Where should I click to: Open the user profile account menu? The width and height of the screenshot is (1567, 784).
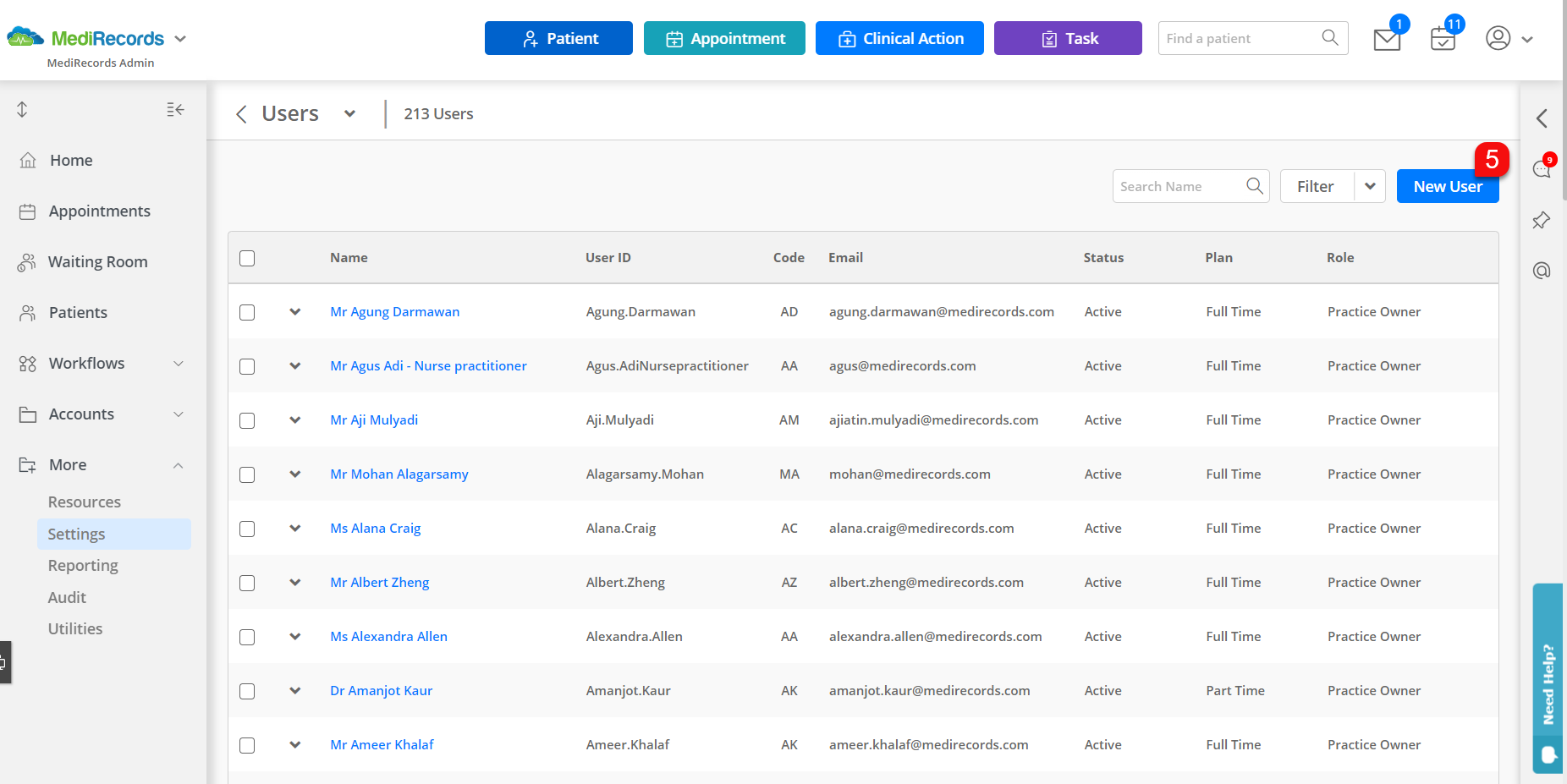[x=1498, y=38]
